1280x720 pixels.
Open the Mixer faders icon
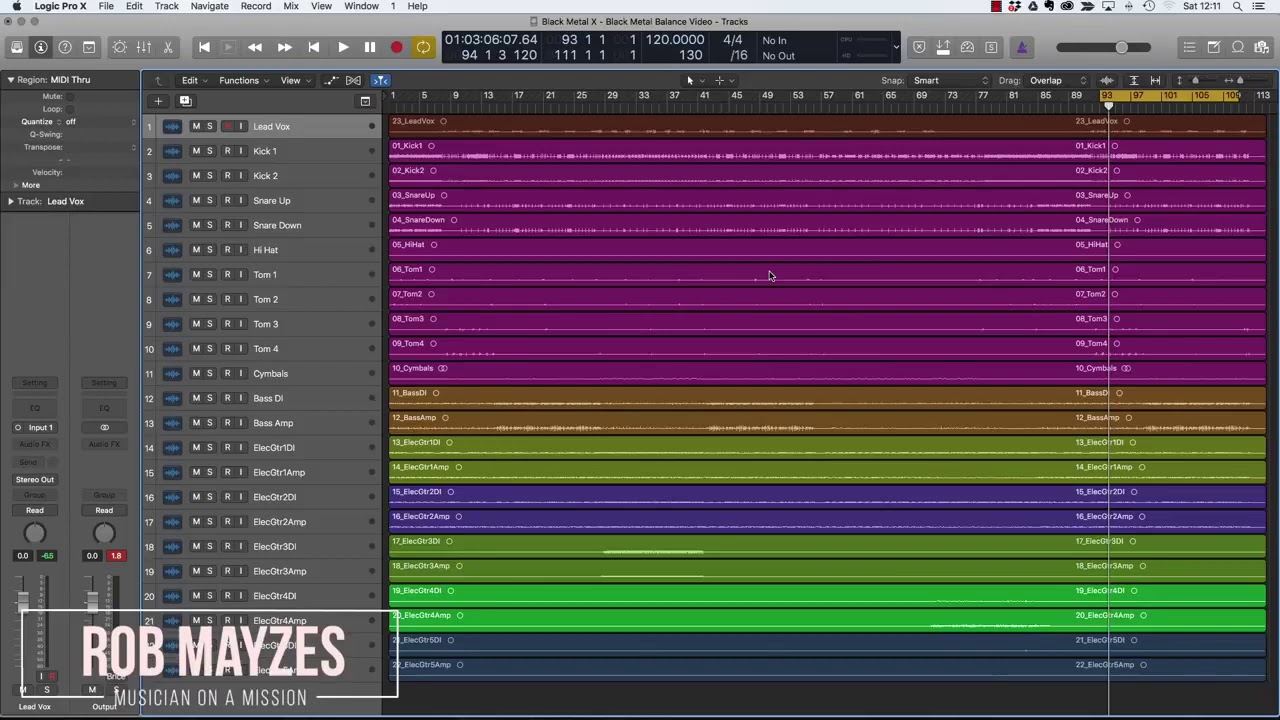[x=143, y=47]
